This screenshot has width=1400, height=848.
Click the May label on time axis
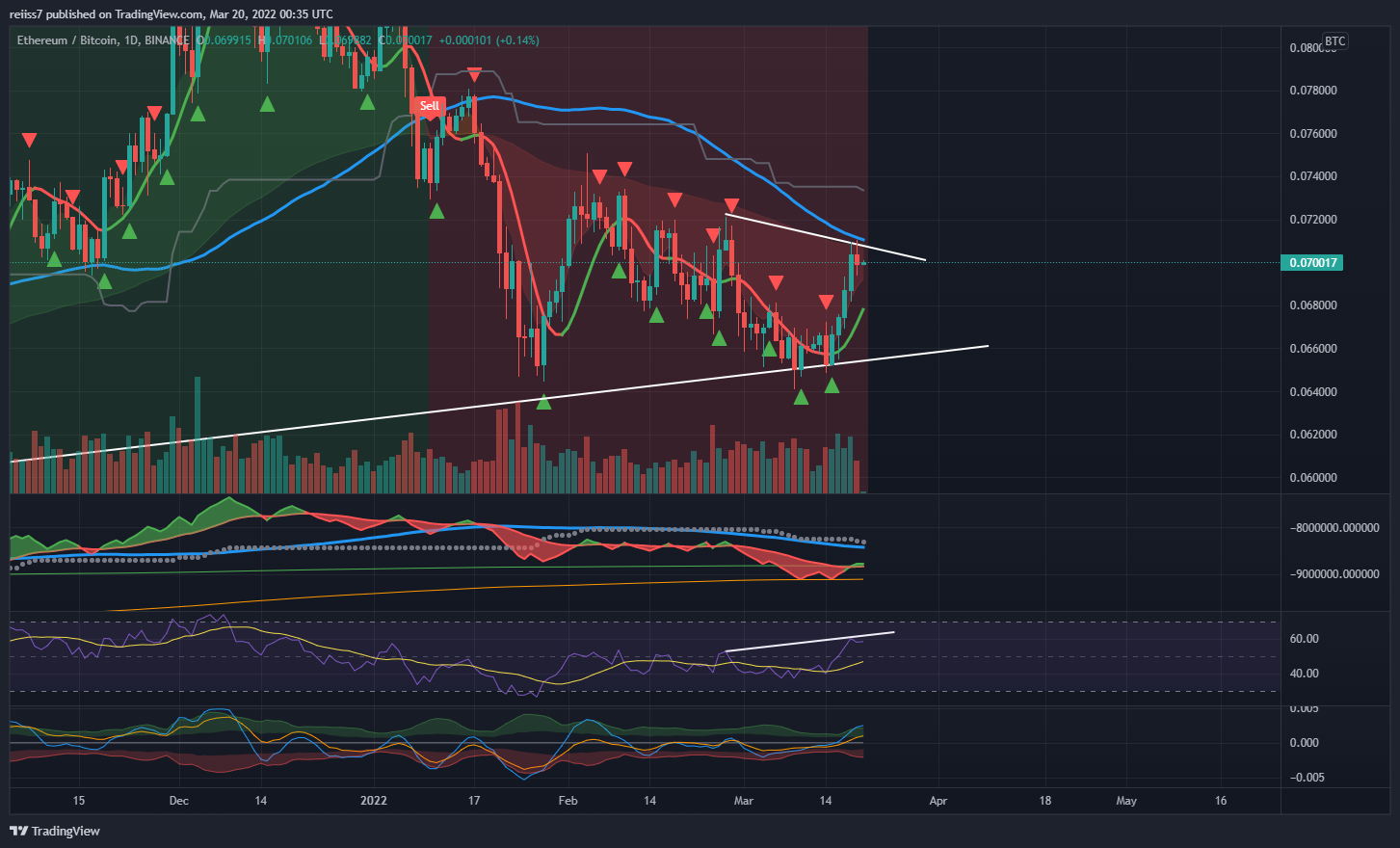[x=1126, y=801]
